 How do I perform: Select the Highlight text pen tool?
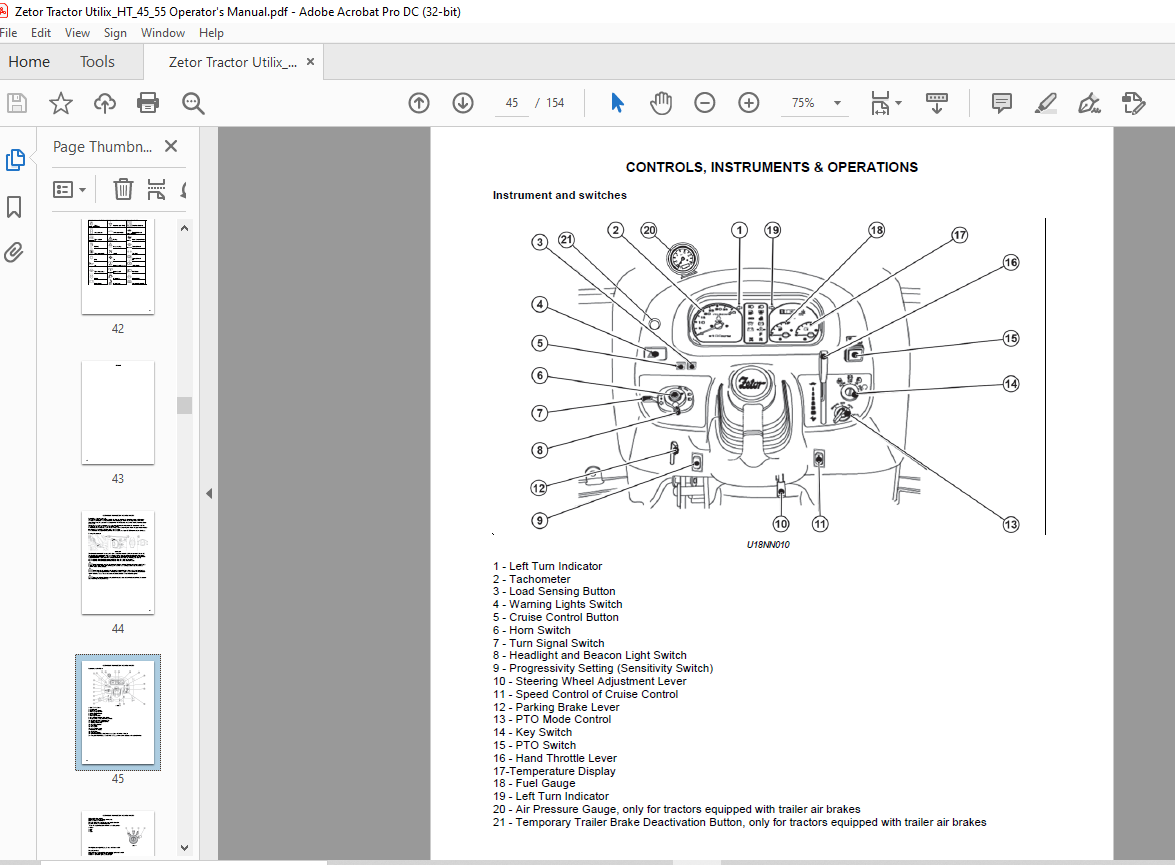click(1045, 103)
